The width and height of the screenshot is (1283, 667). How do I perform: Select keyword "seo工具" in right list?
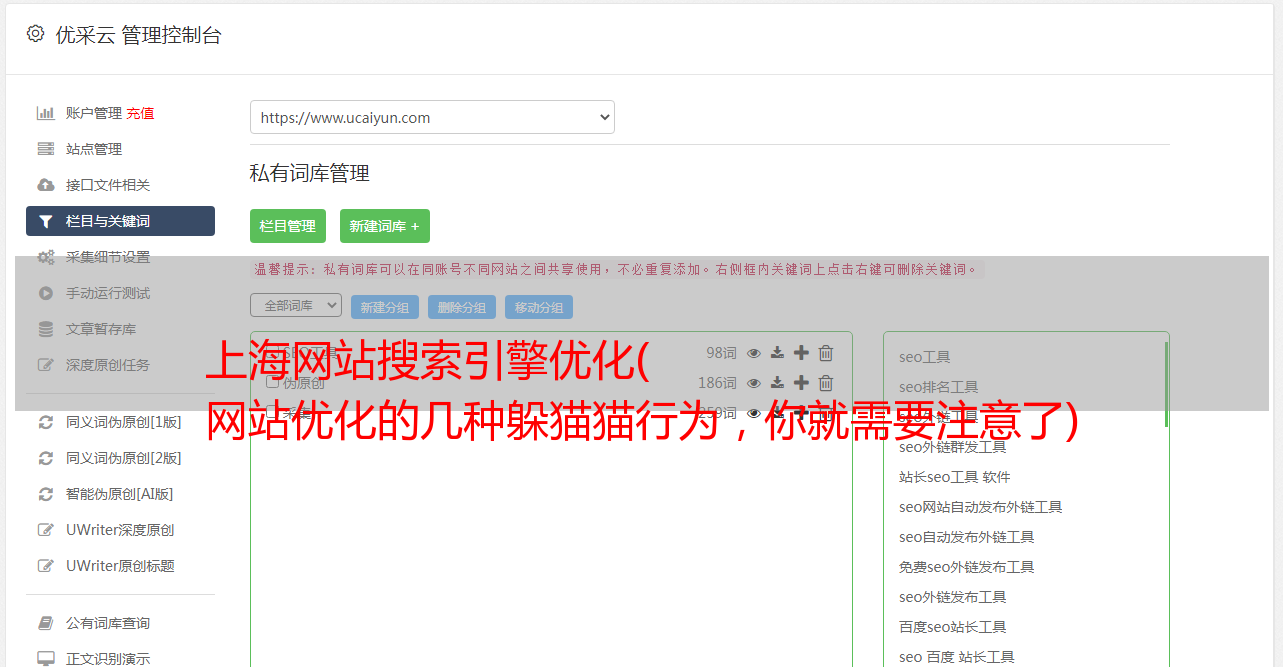pyautogui.click(x=925, y=357)
